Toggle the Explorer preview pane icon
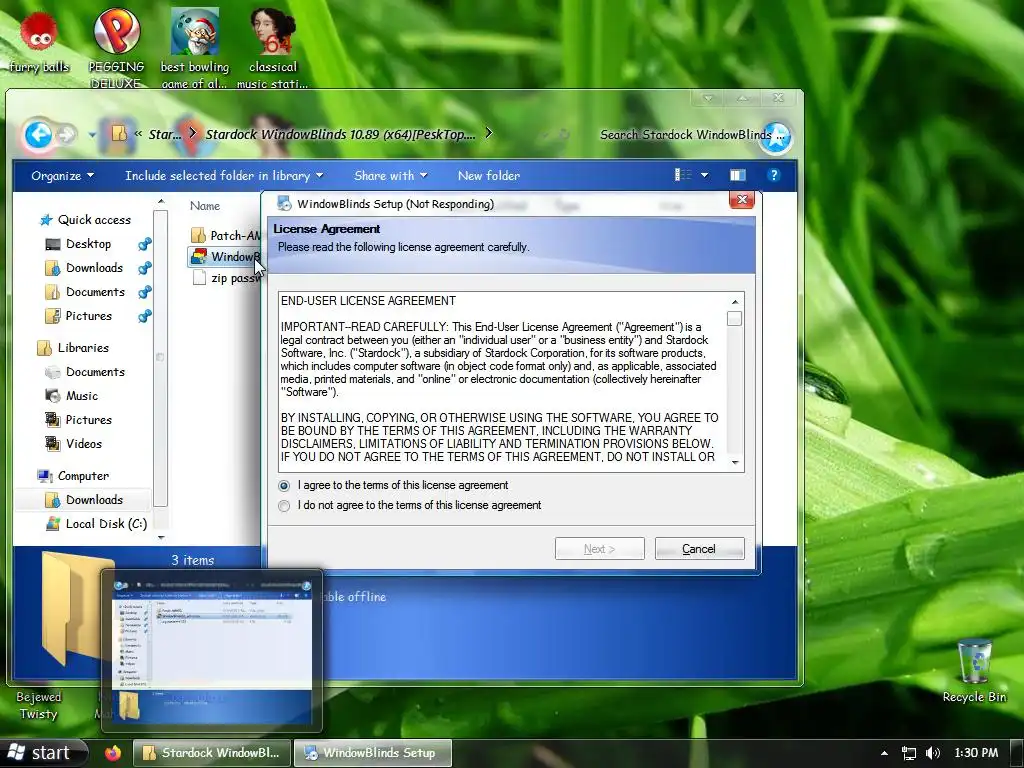The width and height of the screenshot is (1024, 768). [x=738, y=175]
